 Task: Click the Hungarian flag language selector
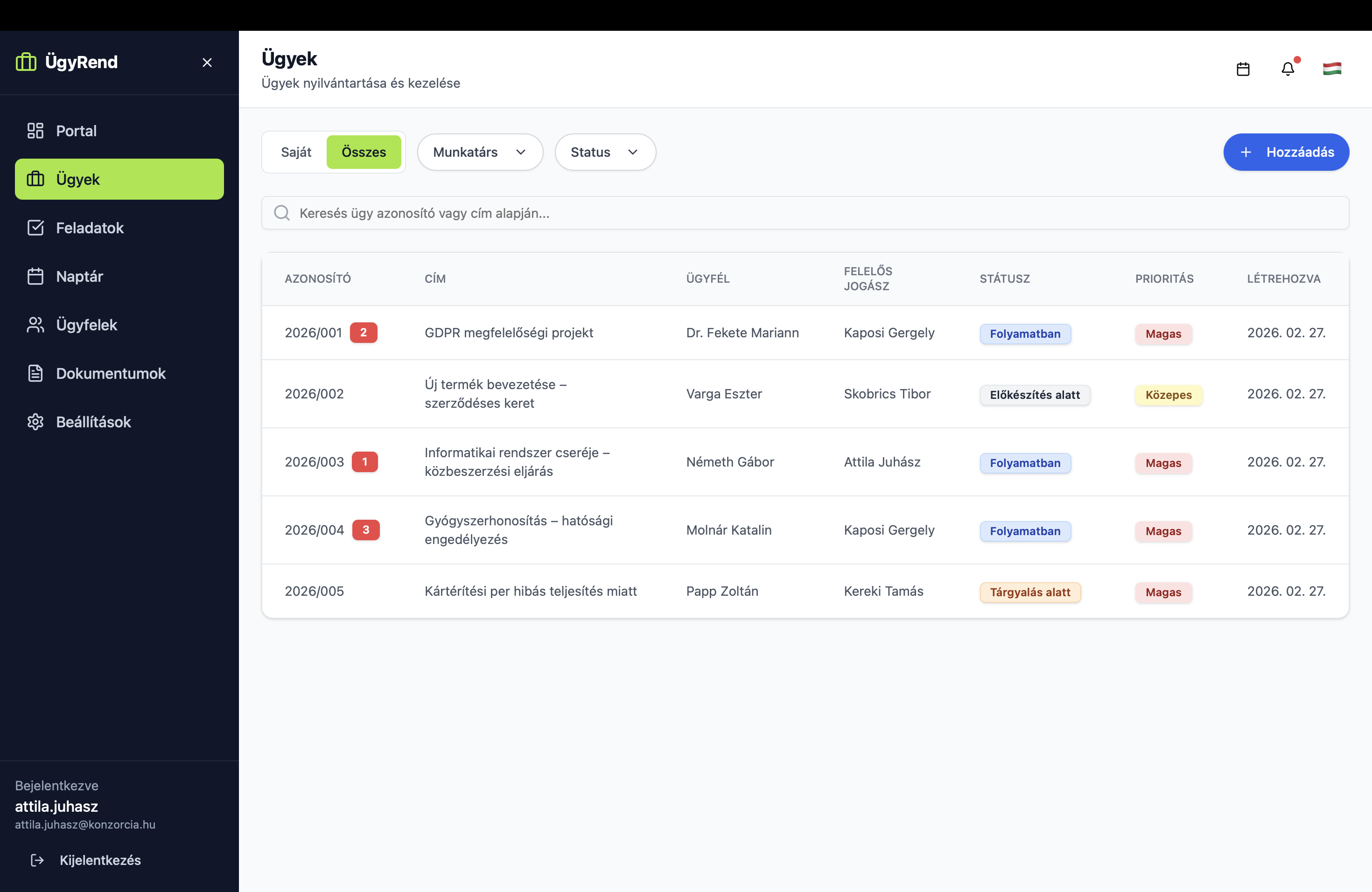[x=1332, y=69]
